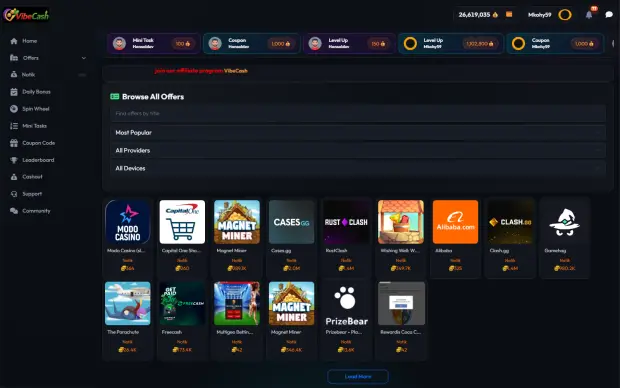Open the Rewardis Coca Cola offer
This screenshot has width=620, height=388.
tap(401, 319)
